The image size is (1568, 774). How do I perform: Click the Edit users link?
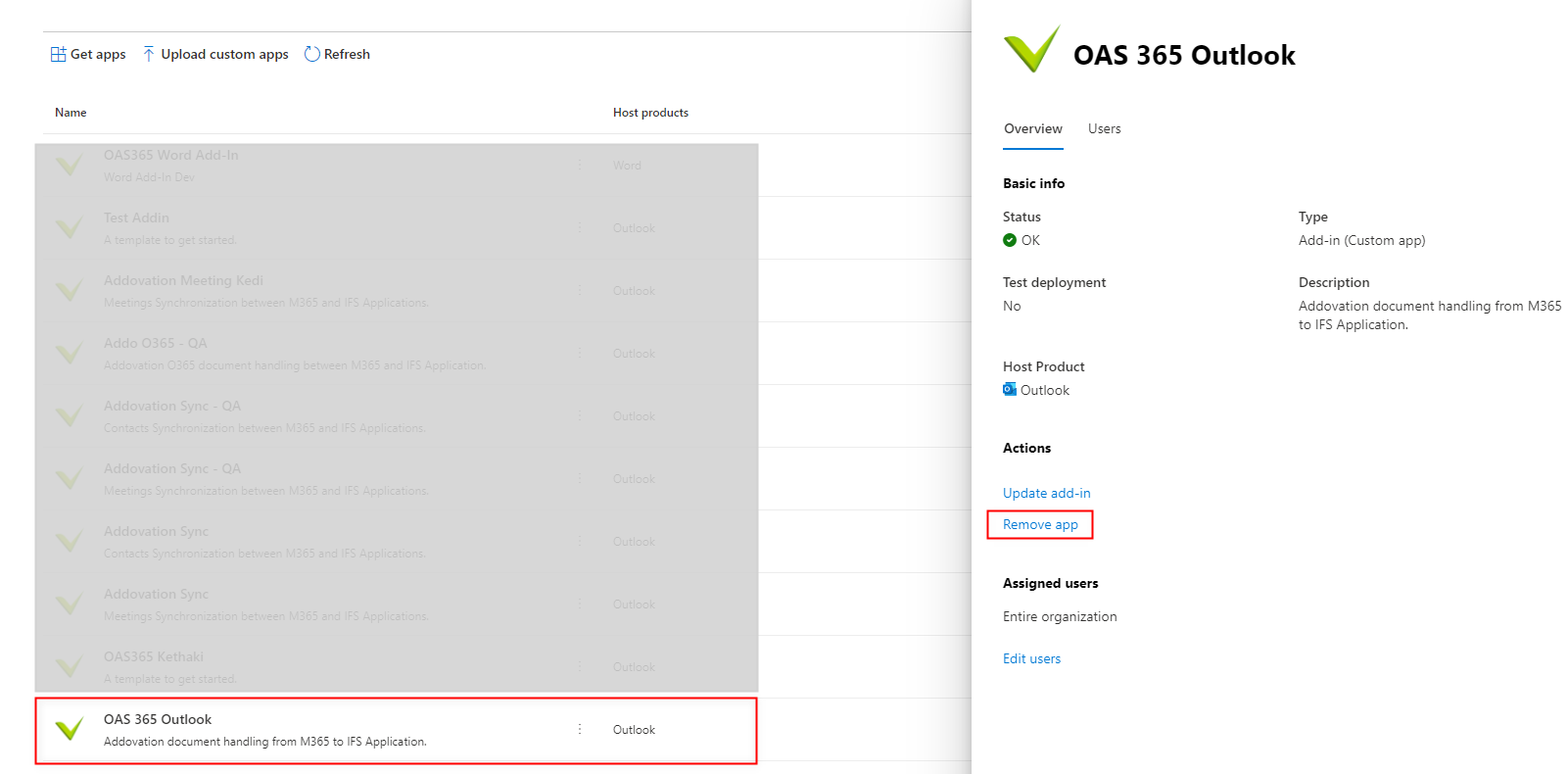(1032, 658)
